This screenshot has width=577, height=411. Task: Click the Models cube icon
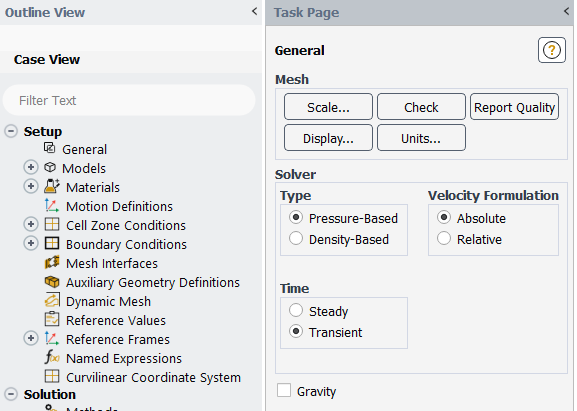(x=50, y=167)
